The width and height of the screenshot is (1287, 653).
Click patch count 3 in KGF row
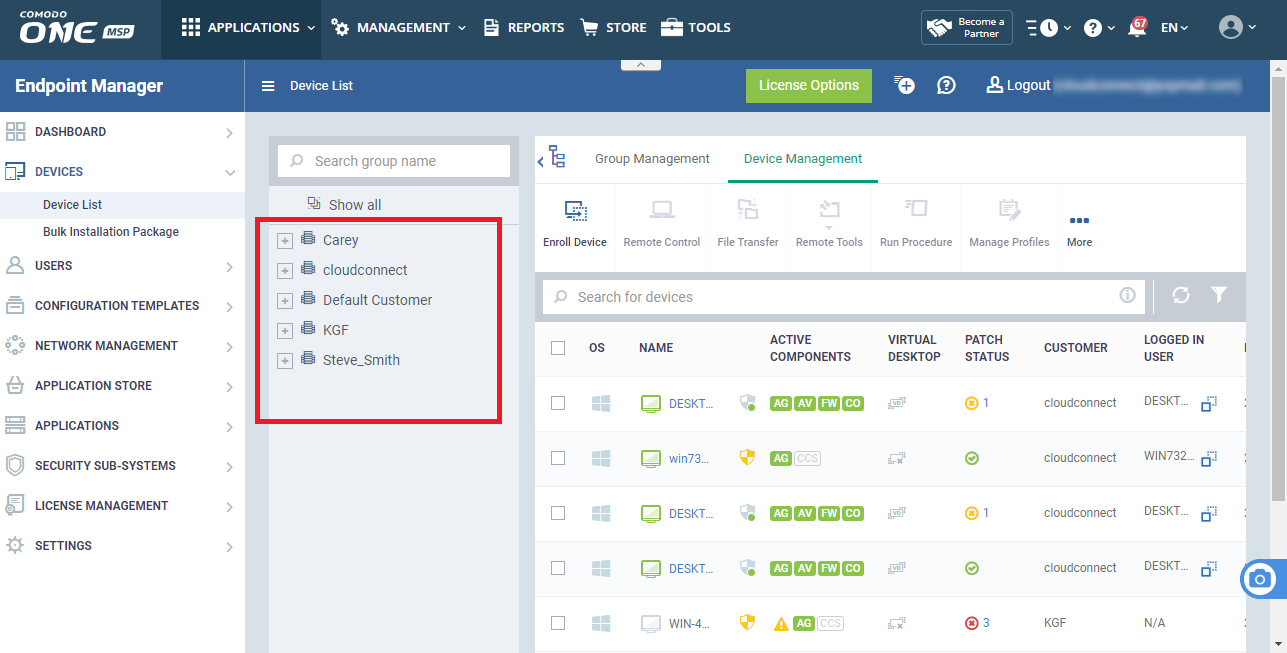pos(986,623)
